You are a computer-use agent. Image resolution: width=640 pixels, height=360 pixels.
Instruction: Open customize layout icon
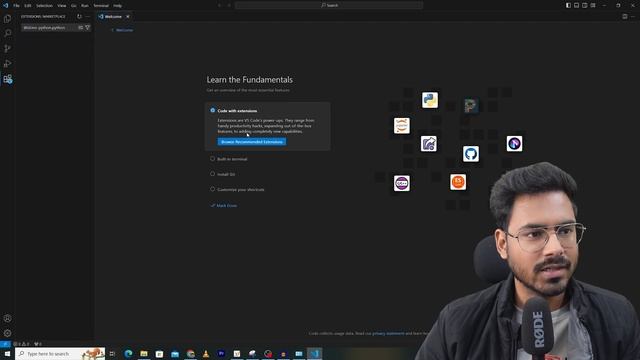tap(593, 5)
